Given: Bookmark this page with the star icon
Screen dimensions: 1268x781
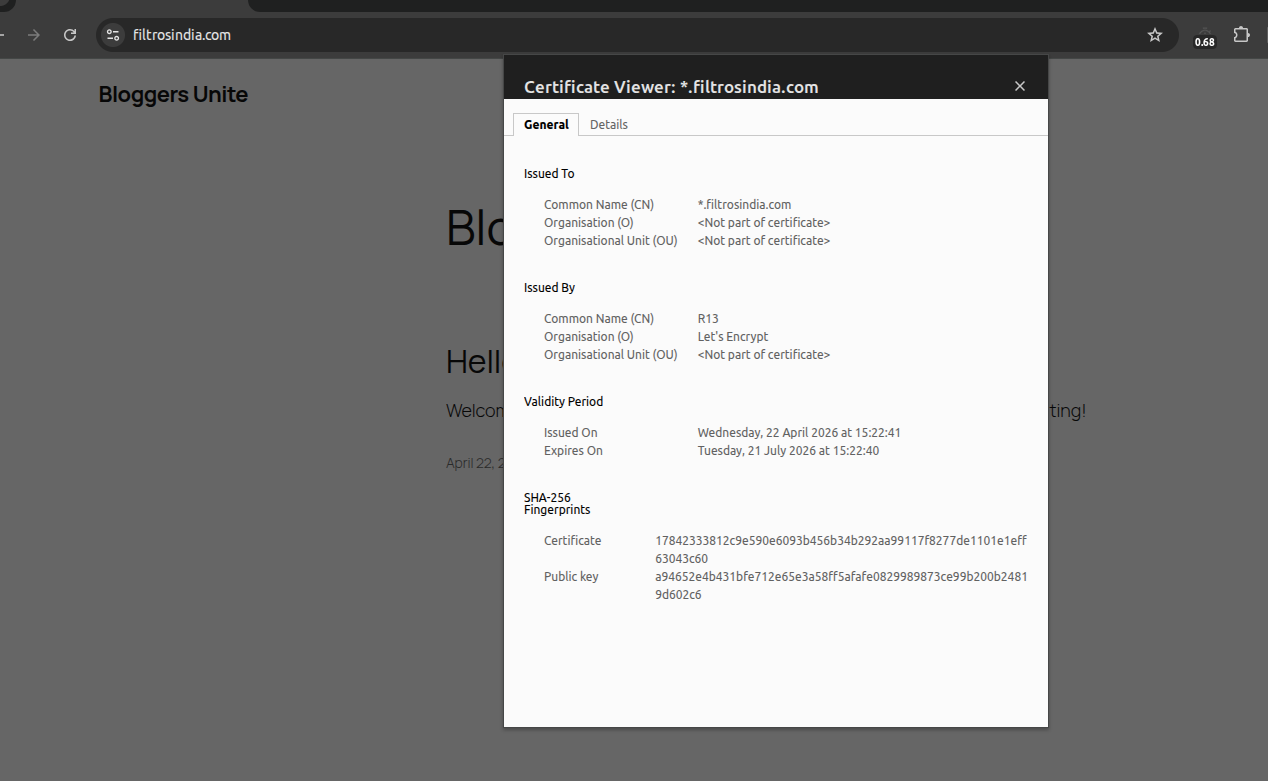Looking at the screenshot, I should (1155, 35).
